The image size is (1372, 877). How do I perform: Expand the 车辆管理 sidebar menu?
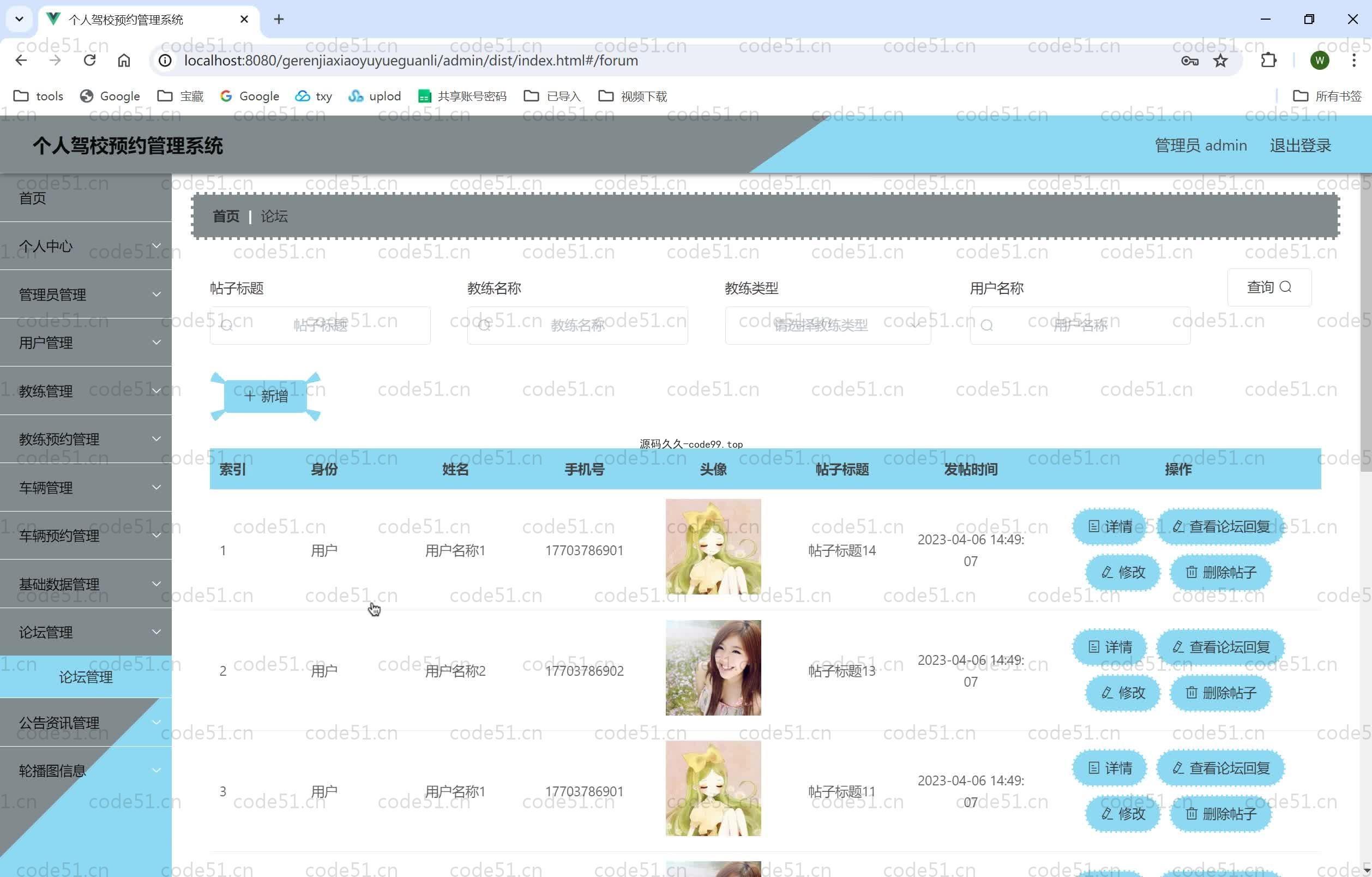tap(86, 487)
